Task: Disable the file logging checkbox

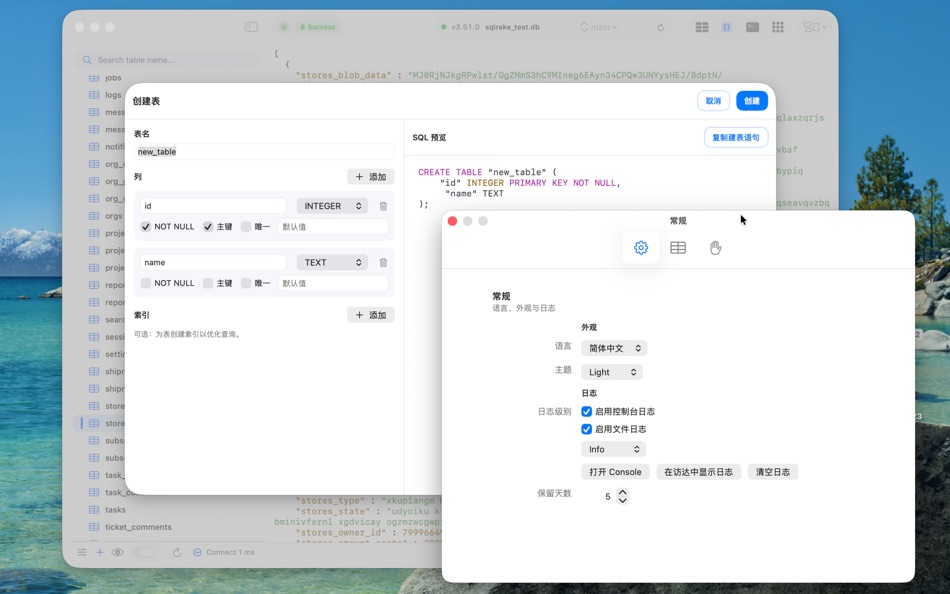Action: click(586, 429)
